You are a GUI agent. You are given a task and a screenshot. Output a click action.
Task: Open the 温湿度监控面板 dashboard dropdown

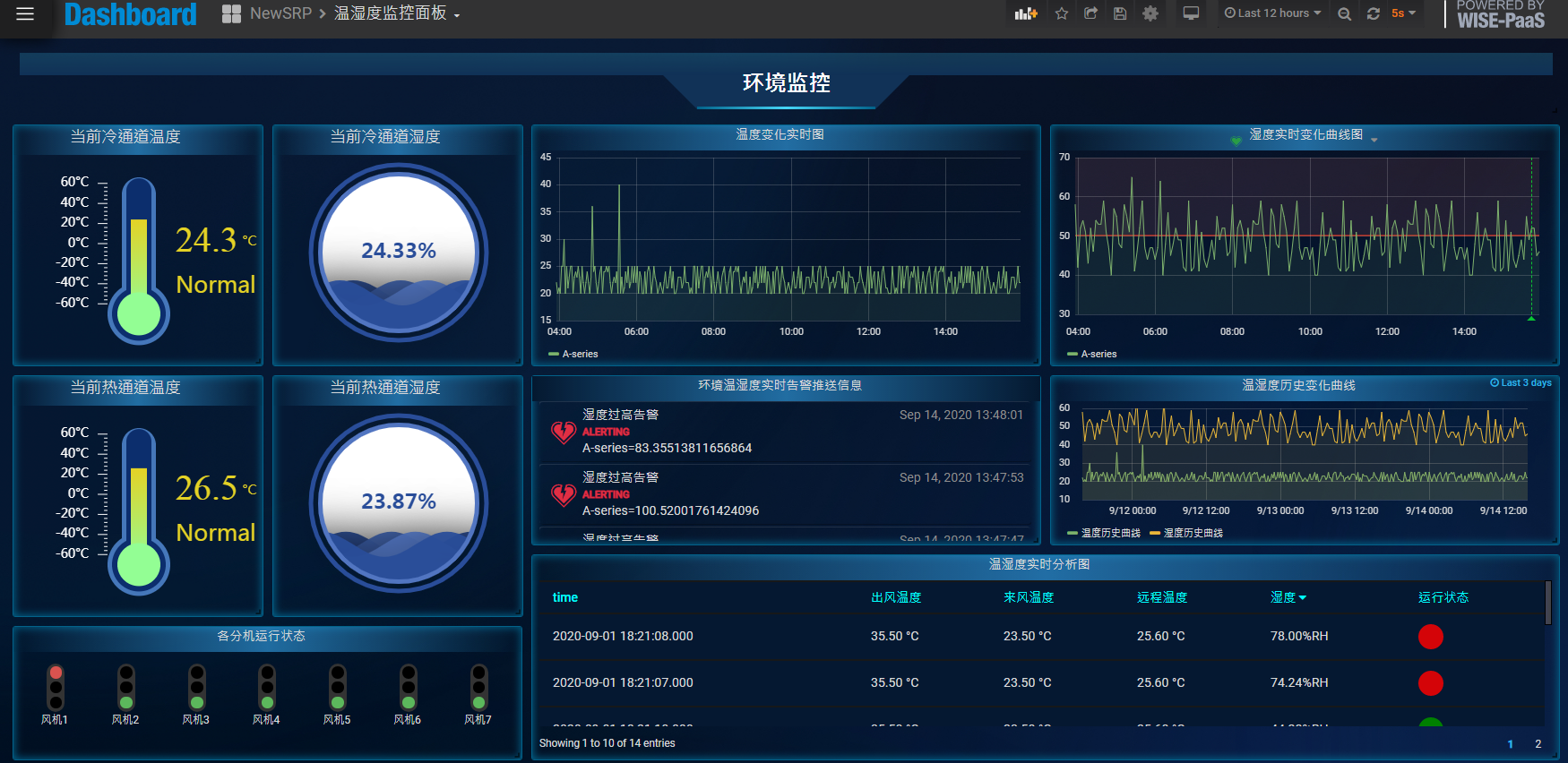coord(396,13)
